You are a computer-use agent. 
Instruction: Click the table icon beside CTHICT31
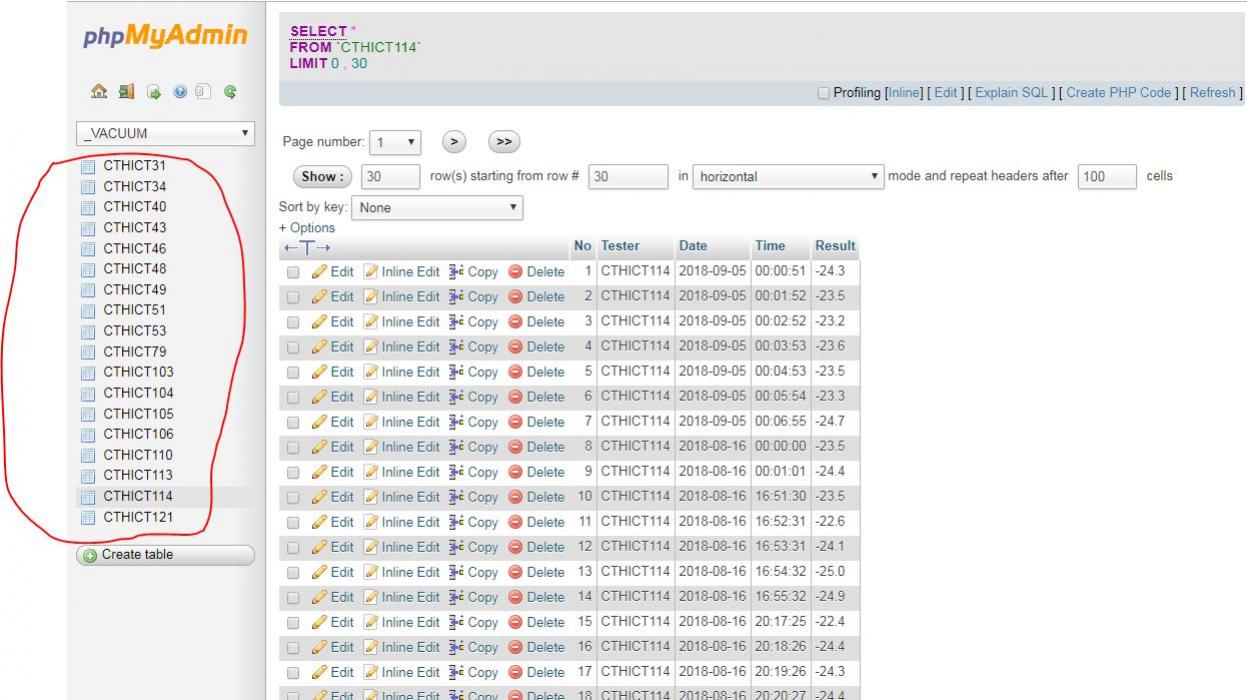[x=87, y=166]
